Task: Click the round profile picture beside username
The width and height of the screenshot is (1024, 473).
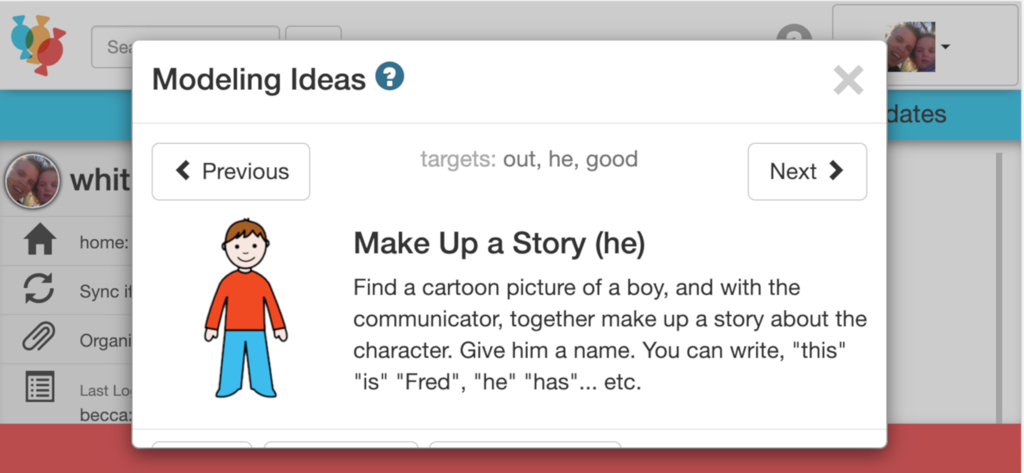Action: click(x=32, y=180)
